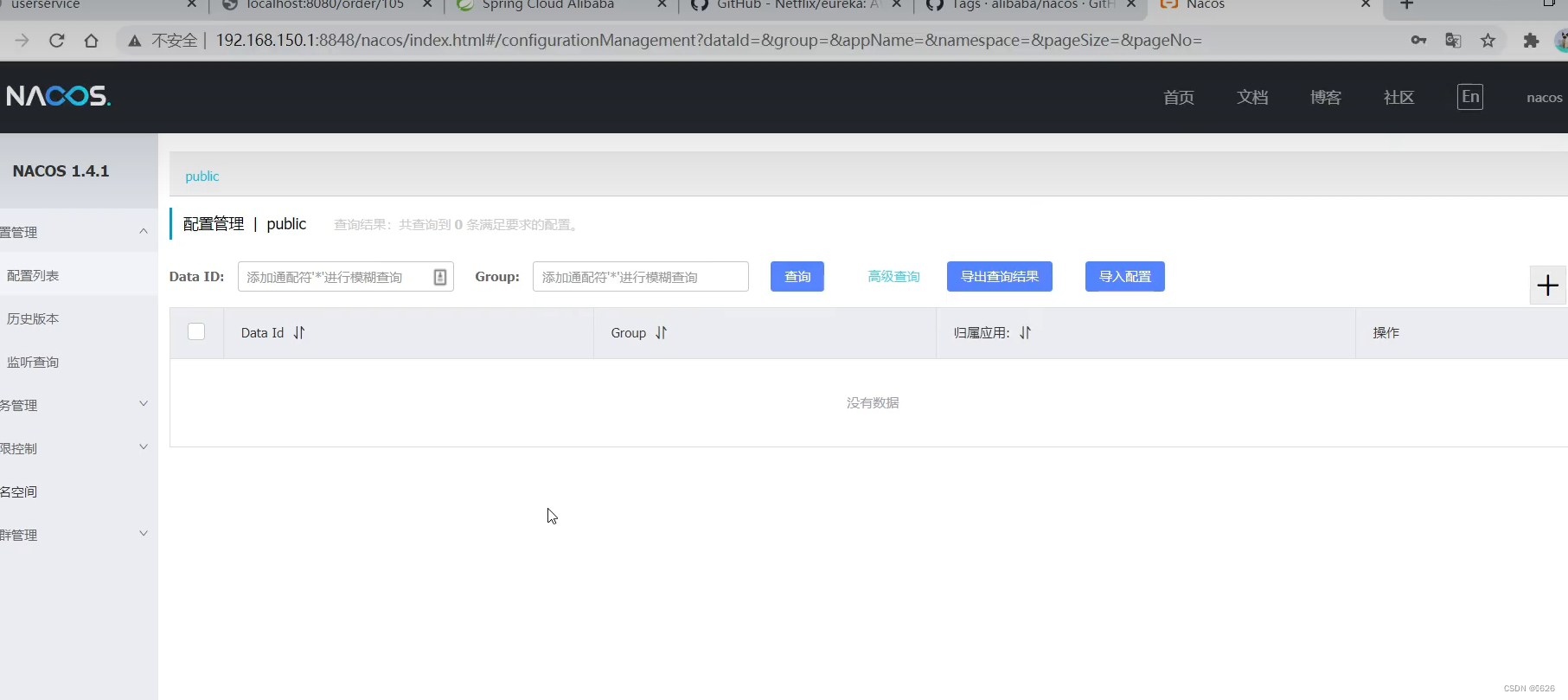Screen dimensions: 1568x700
Task: Open the translate page icon
Action: click(1453, 41)
